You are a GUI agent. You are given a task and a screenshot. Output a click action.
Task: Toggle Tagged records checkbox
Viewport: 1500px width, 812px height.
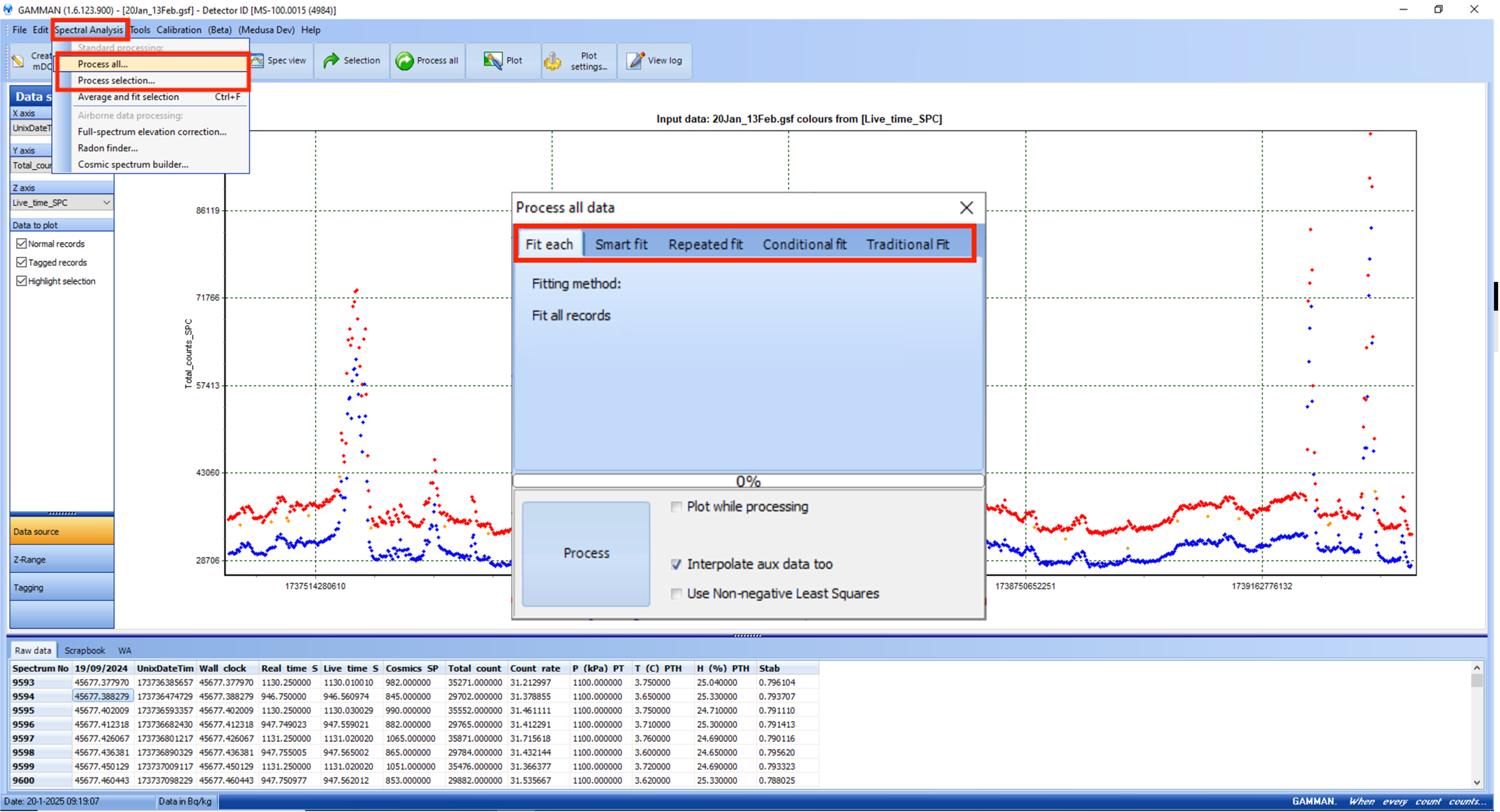point(21,263)
